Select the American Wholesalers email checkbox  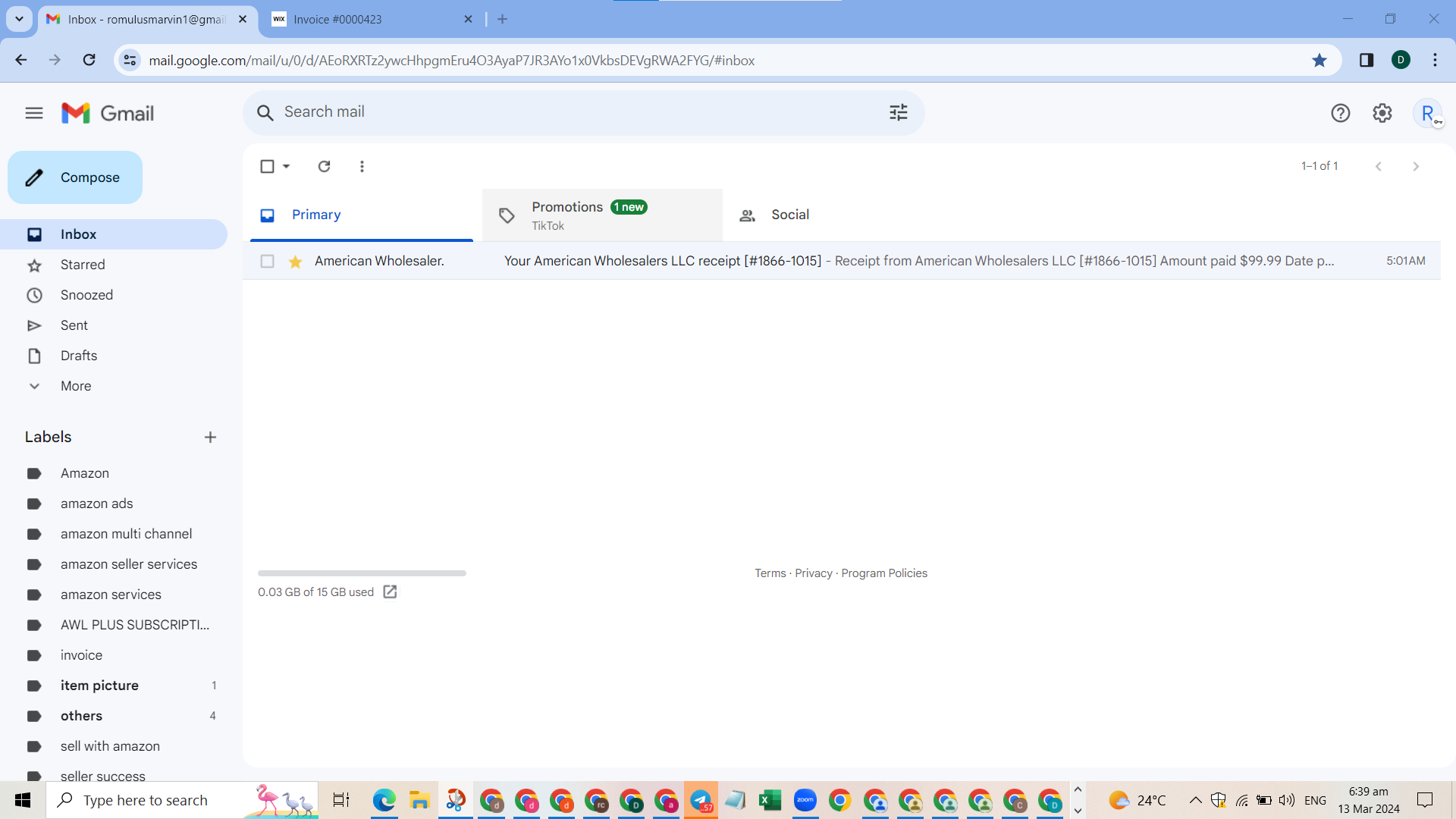[x=267, y=261]
